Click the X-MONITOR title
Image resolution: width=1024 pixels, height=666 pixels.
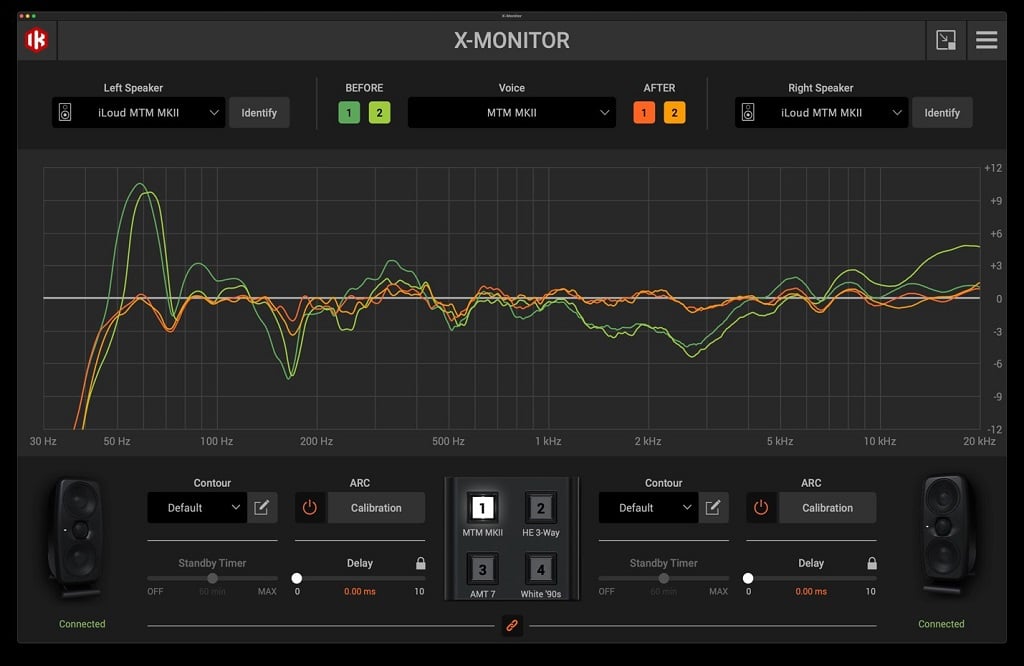click(x=512, y=40)
